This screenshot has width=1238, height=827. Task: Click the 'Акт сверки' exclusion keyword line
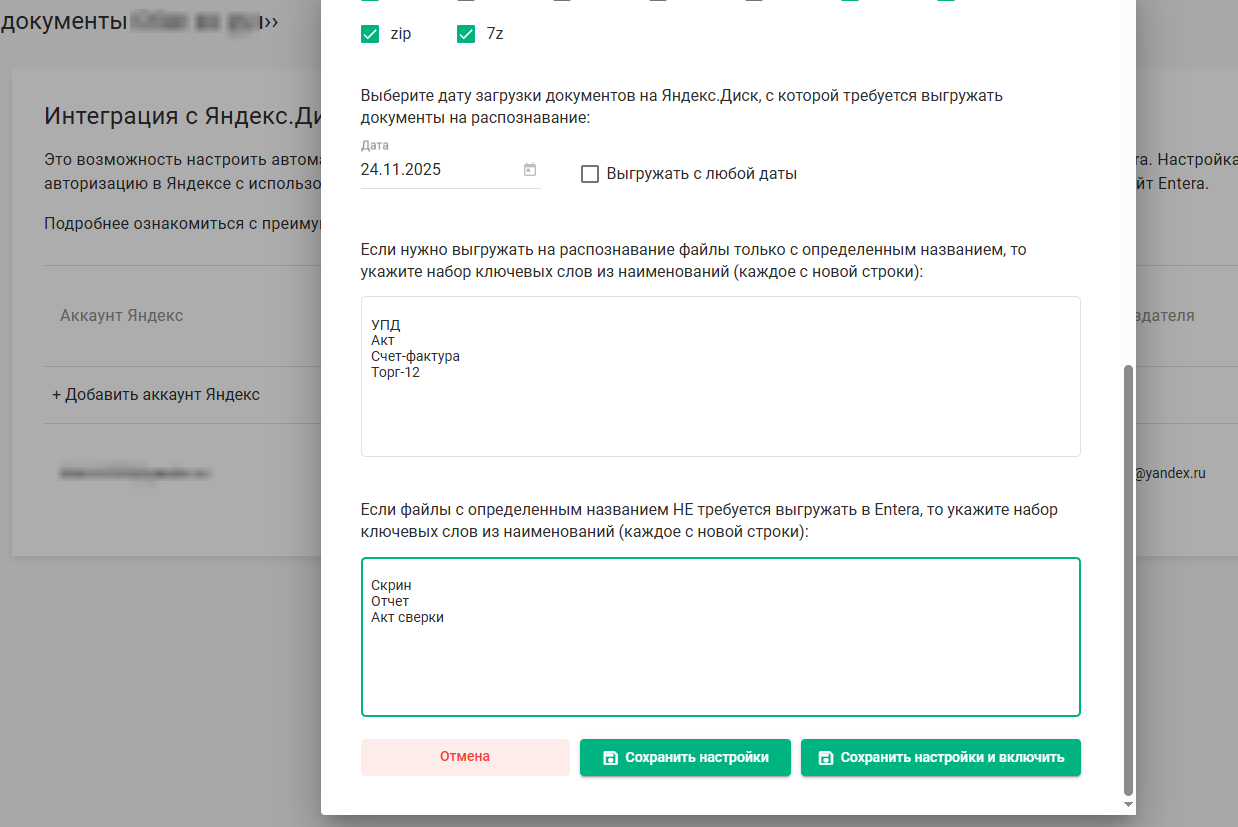[407, 617]
